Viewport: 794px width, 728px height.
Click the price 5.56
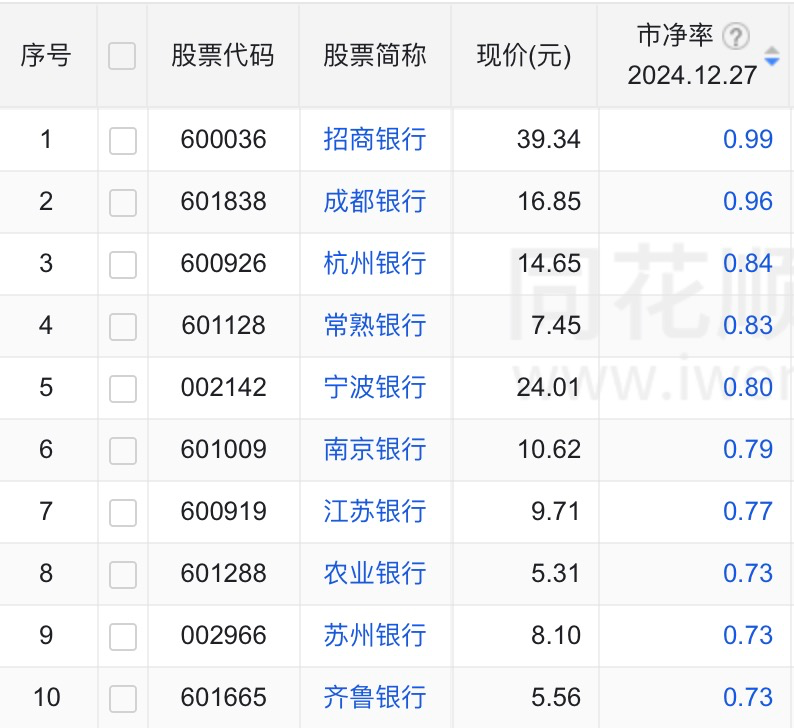[556, 698]
